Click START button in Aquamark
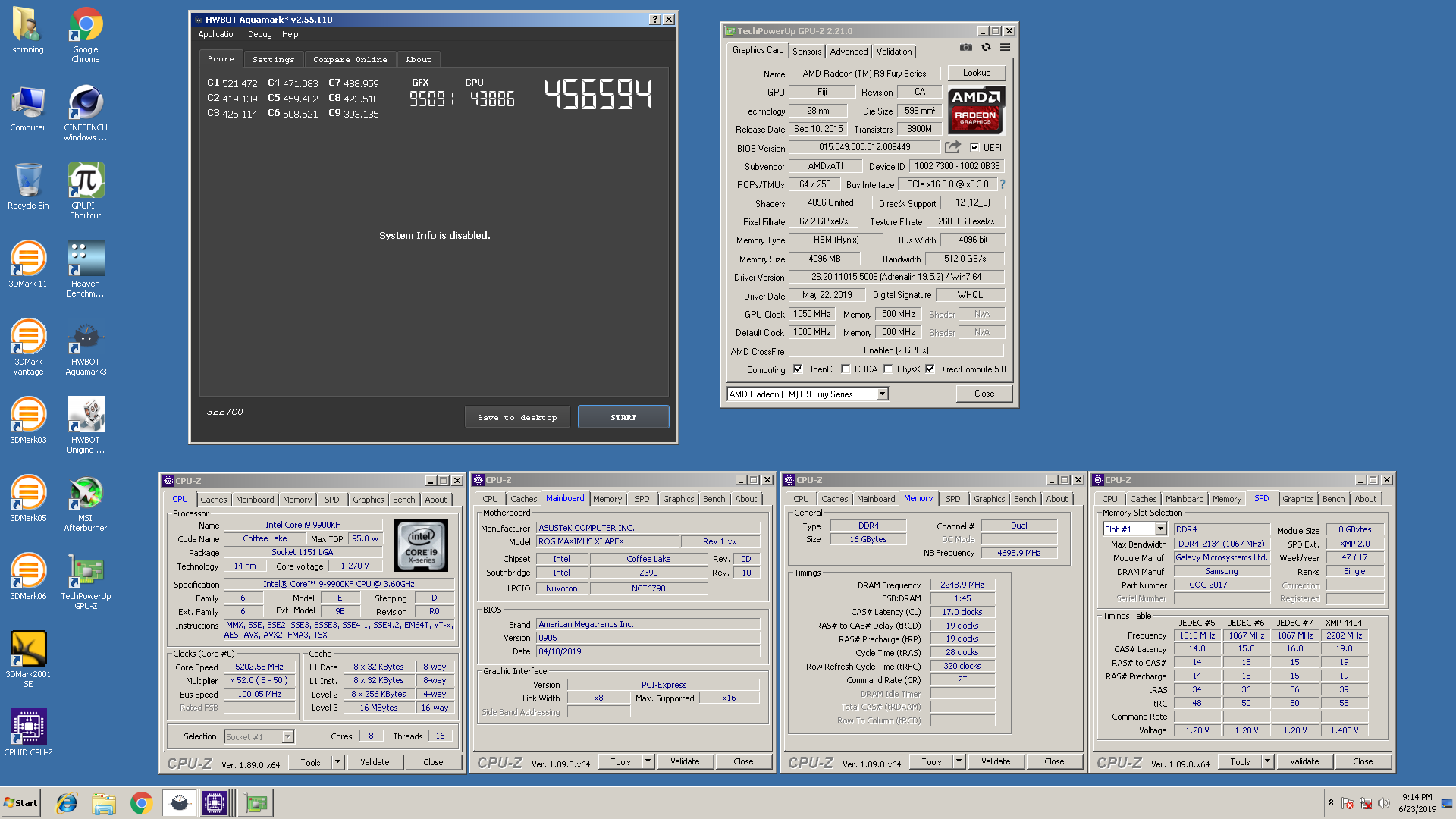The height and width of the screenshot is (819, 1456). [x=623, y=417]
